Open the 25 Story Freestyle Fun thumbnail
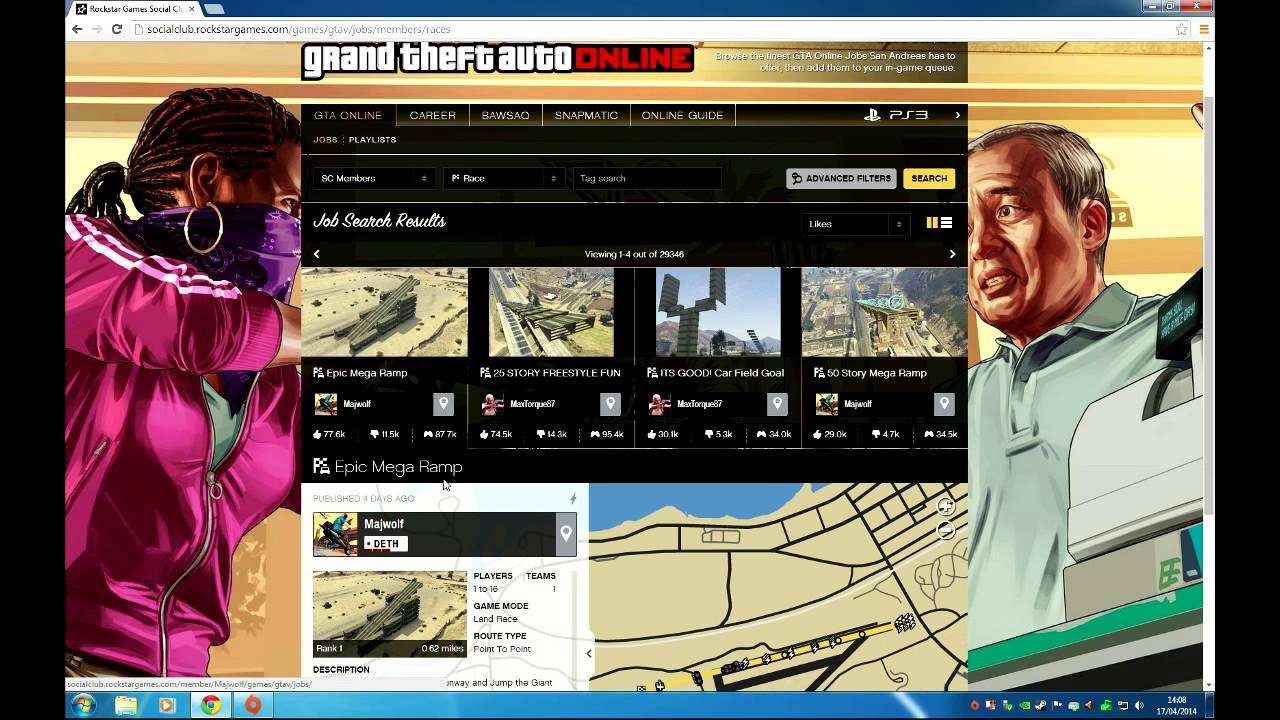The image size is (1280, 720). (x=551, y=311)
